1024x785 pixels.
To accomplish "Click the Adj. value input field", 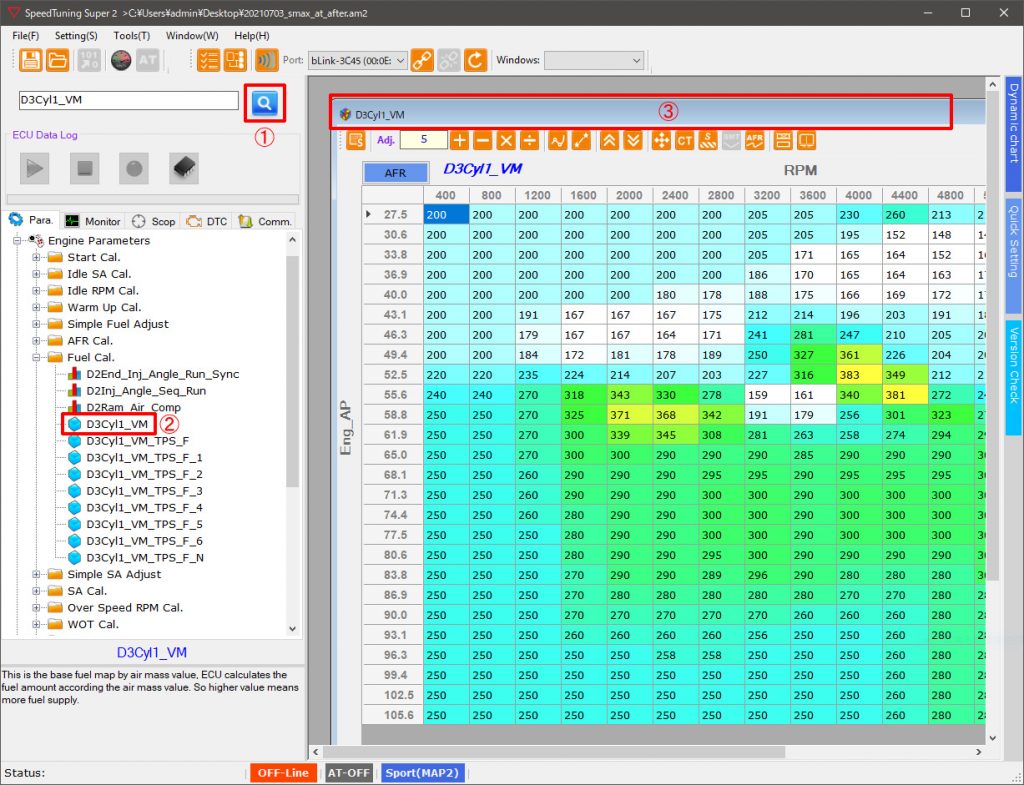I will tap(423, 140).
